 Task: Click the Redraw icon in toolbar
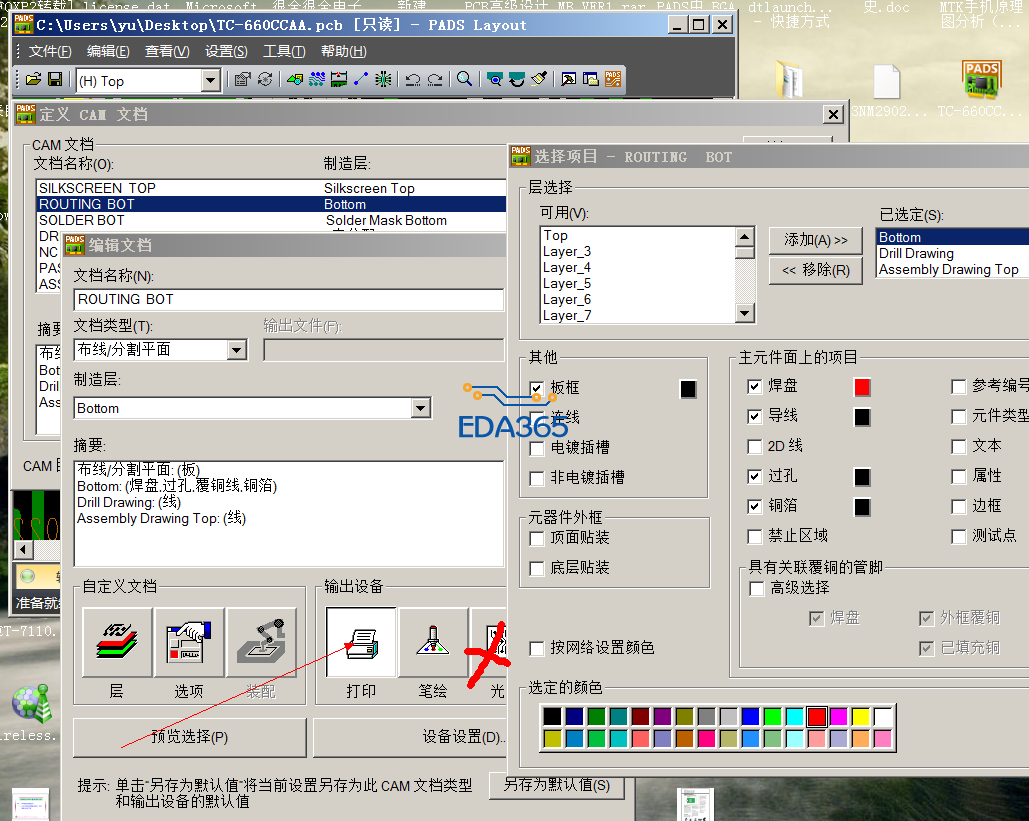[516, 80]
